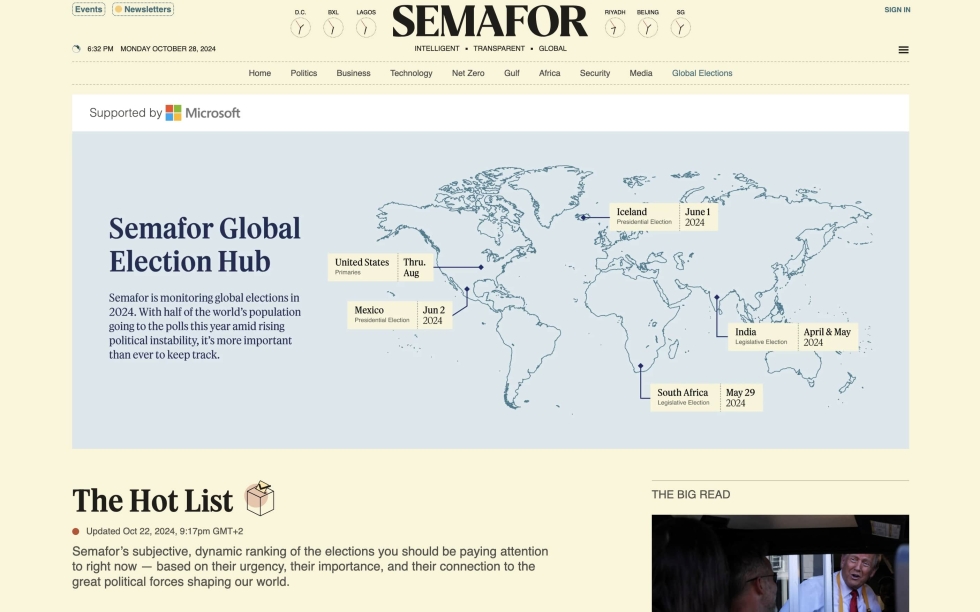Open the Politics section

click(304, 73)
